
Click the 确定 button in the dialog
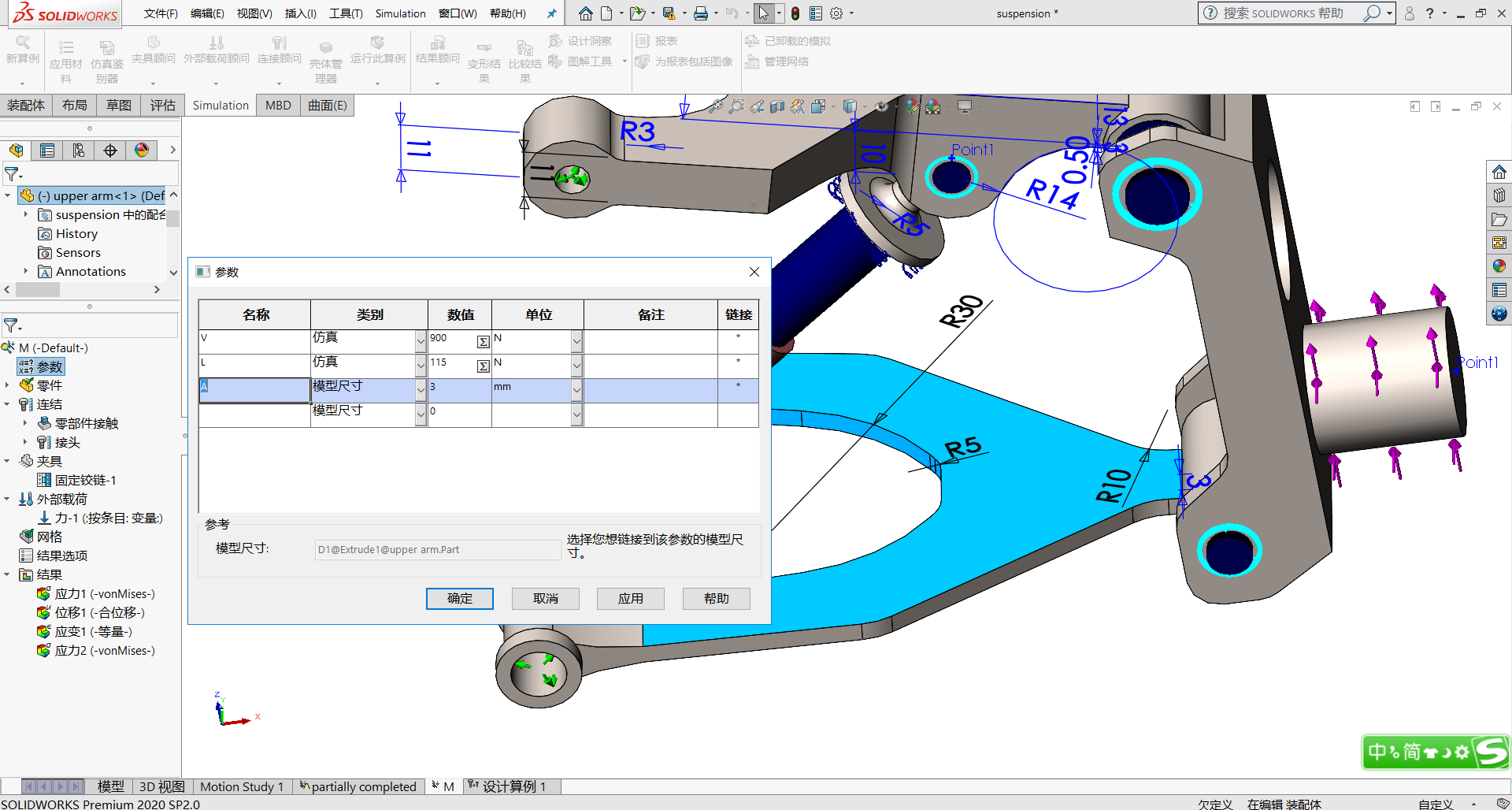460,599
